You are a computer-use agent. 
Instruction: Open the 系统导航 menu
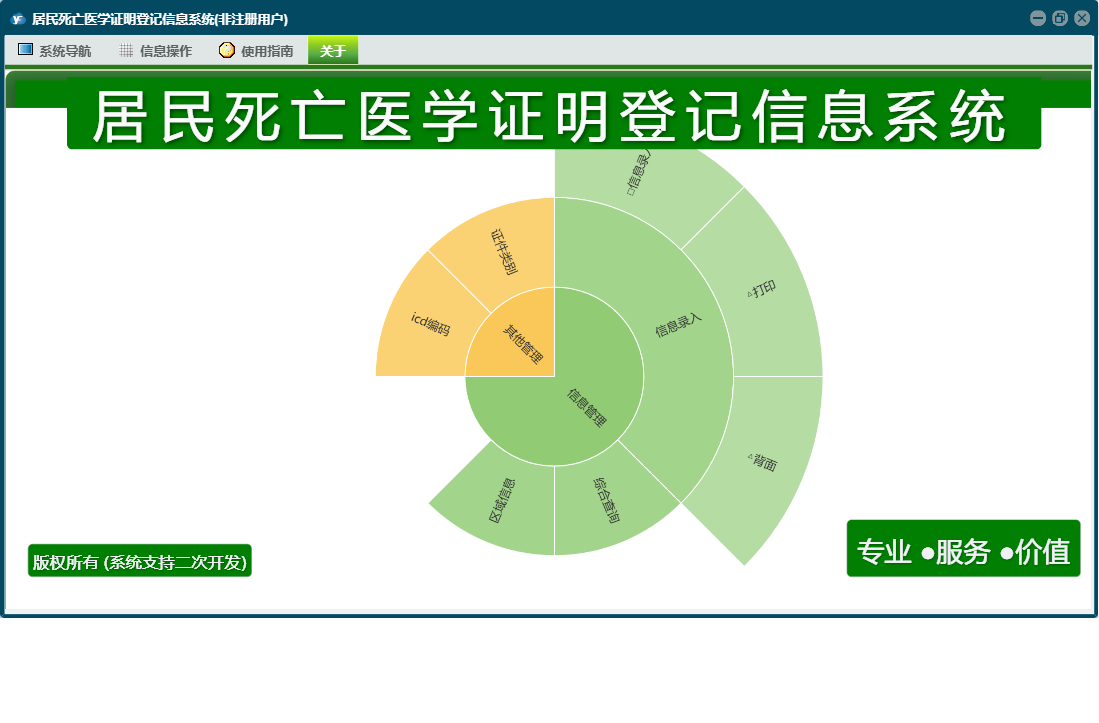(x=55, y=51)
